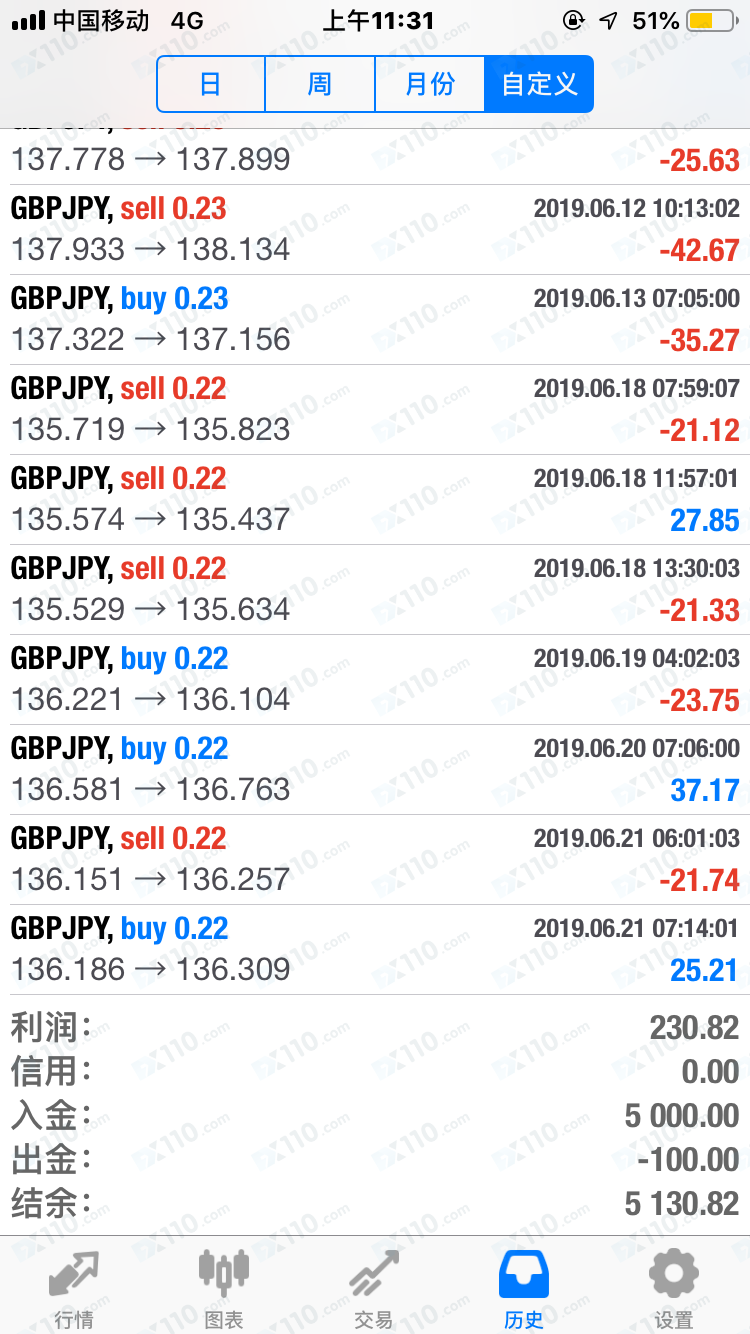Image resolution: width=750 pixels, height=1334 pixels.
Task: Tap the battery icon in status bar
Action: 713,20
